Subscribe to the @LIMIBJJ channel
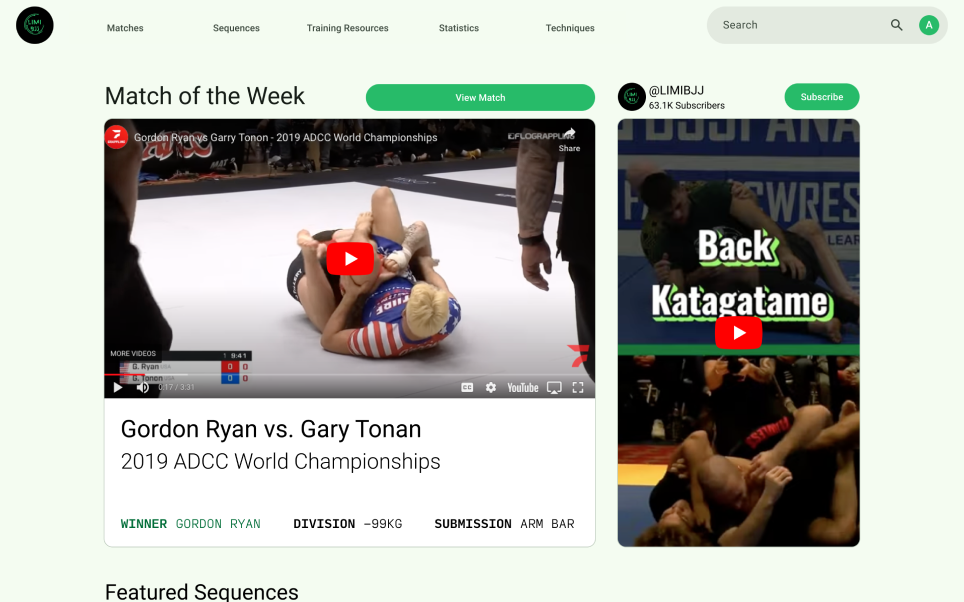 tap(822, 97)
